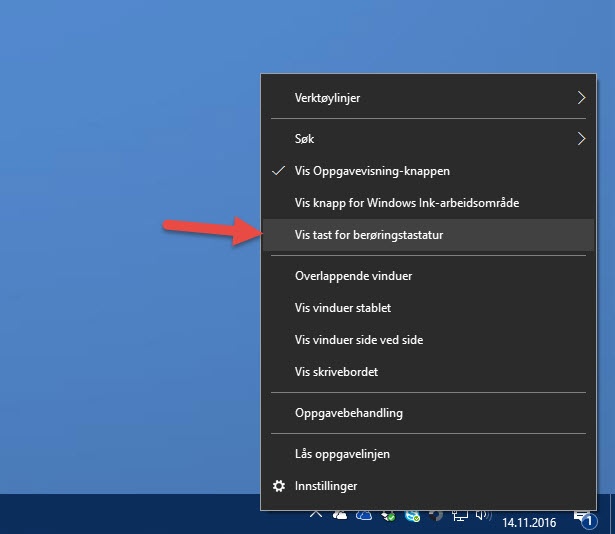615x534 pixels.
Task: Select Overlappende vinduer
Action: [353, 276]
